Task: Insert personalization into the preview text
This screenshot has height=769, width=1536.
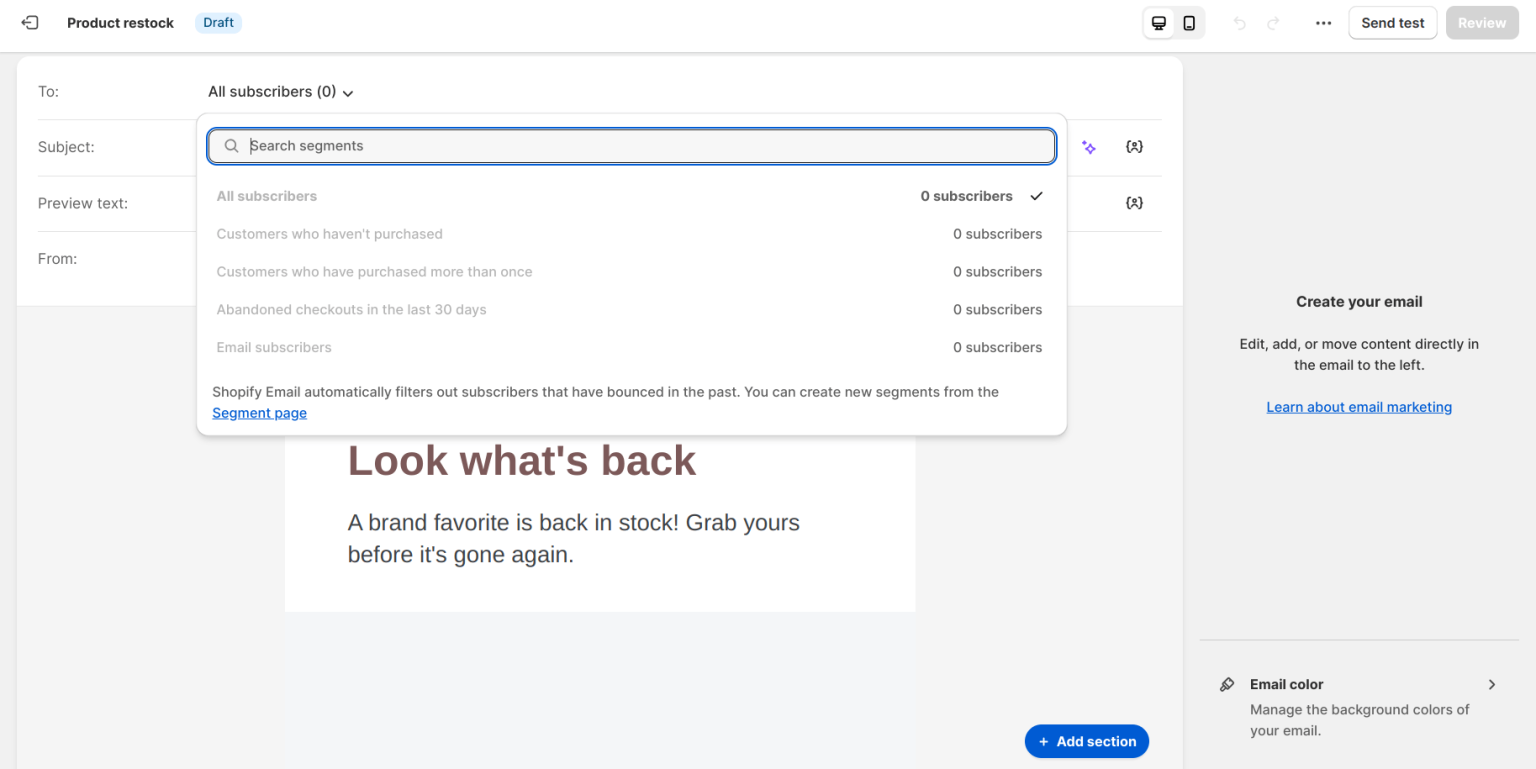Action: point(1134,202)
